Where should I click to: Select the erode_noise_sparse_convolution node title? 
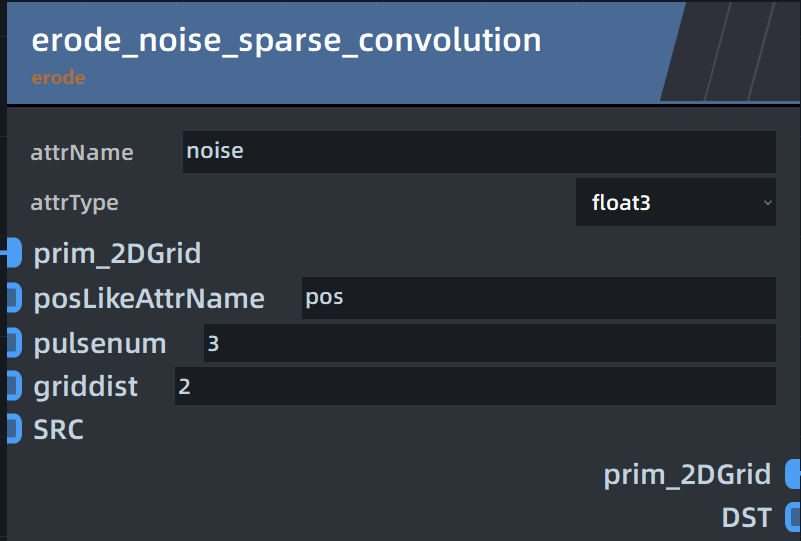[x=286, y=40]
